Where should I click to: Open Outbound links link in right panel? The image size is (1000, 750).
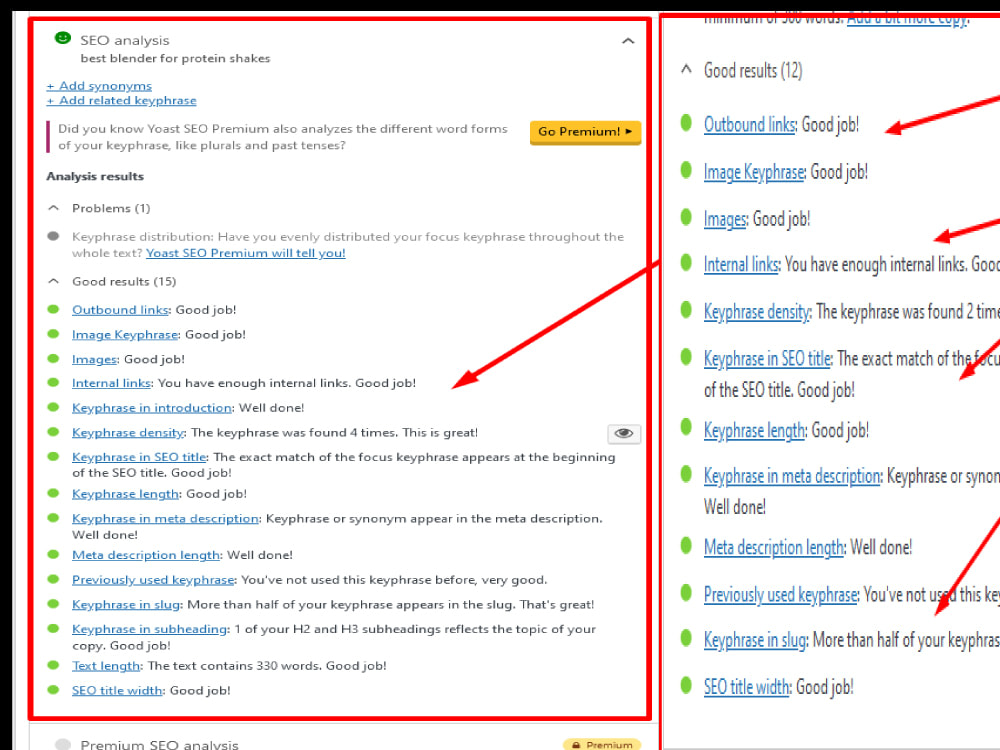pyautogui.click(x=750, y=124)
